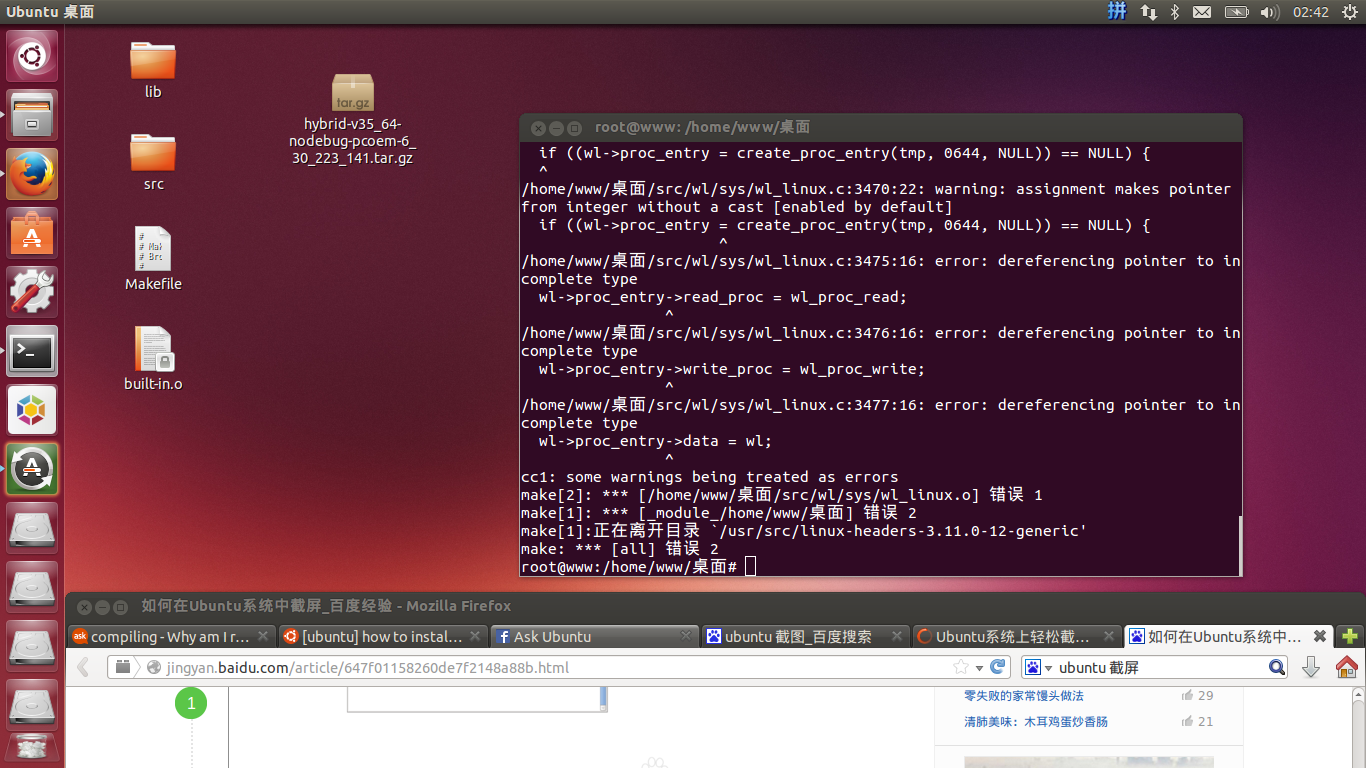1366x768 pixels.
Task: Close the active '如何在Ubuntu系统中…' tab
Action: point(1320,636)
